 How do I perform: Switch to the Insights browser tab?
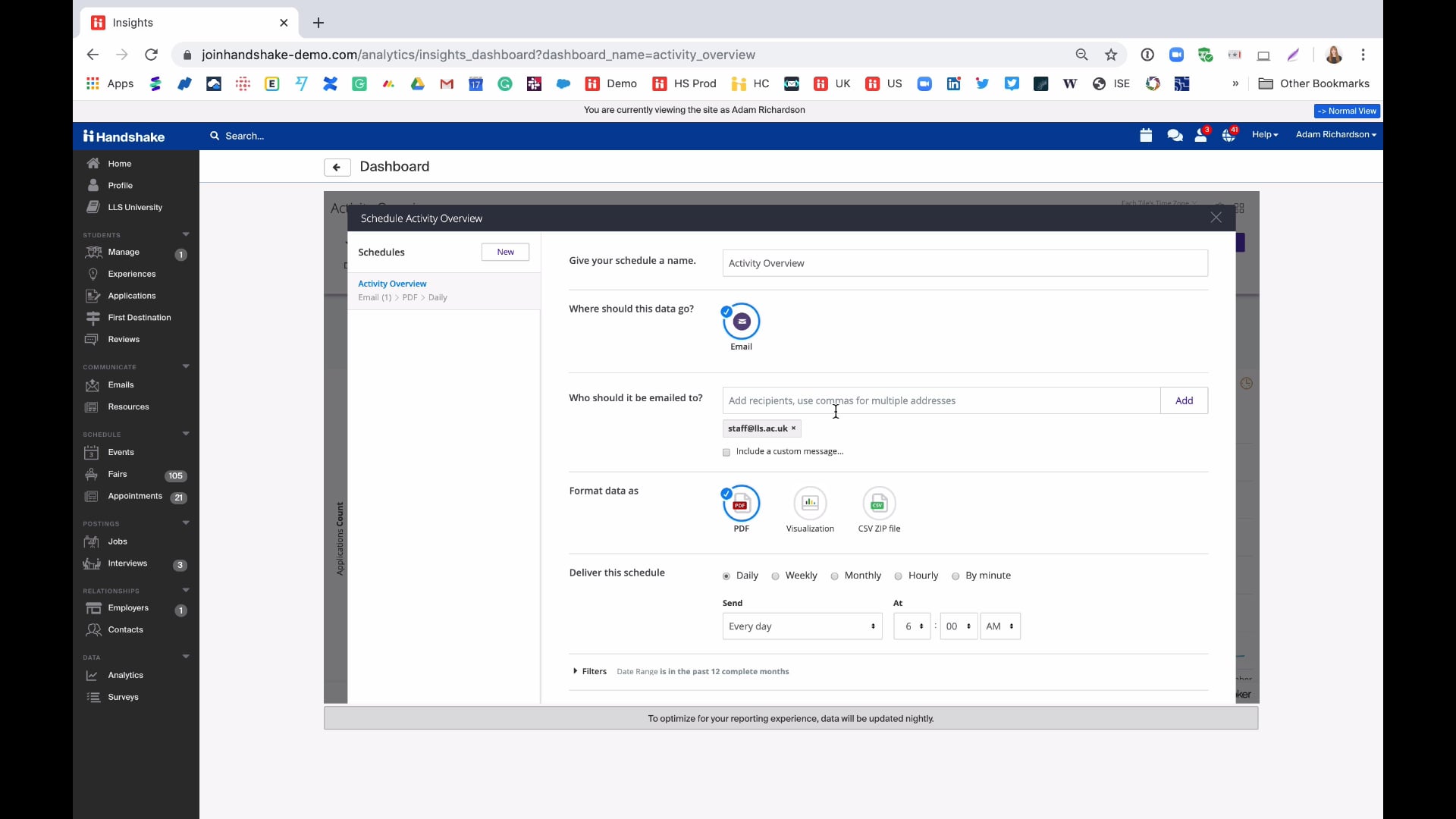coord(190,23)
